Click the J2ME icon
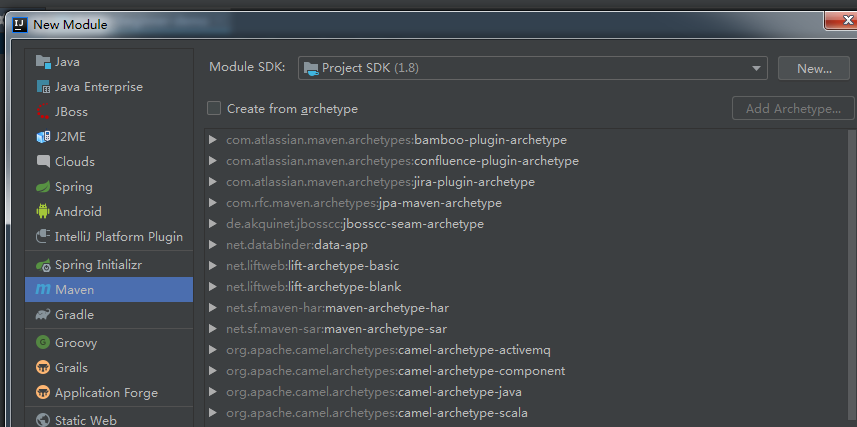Viewport: 857px width, 427px height. 43,137
